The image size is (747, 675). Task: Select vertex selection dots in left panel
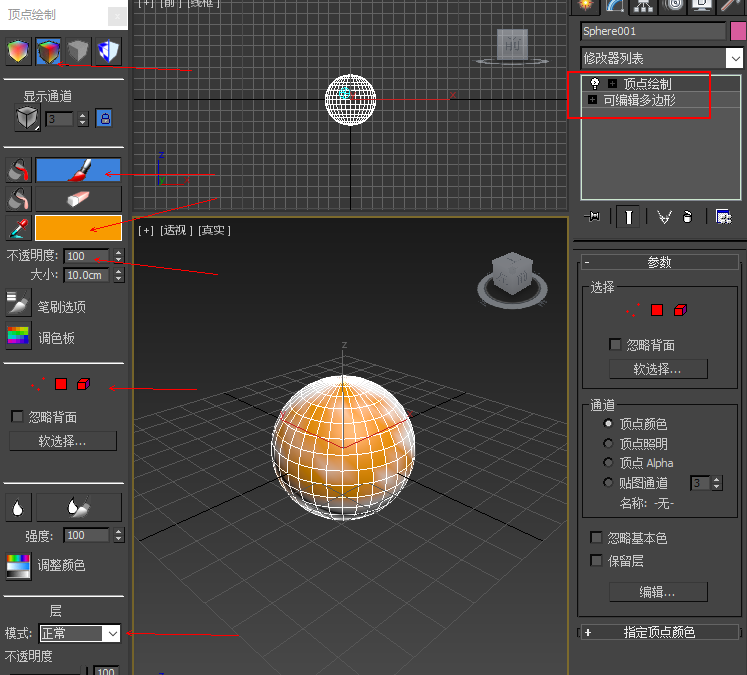[38, 384]
